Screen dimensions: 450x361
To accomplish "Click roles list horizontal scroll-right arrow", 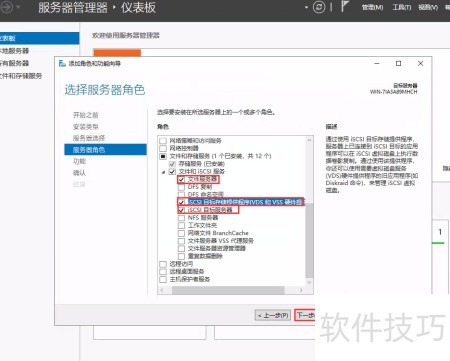I will point(301,290).
